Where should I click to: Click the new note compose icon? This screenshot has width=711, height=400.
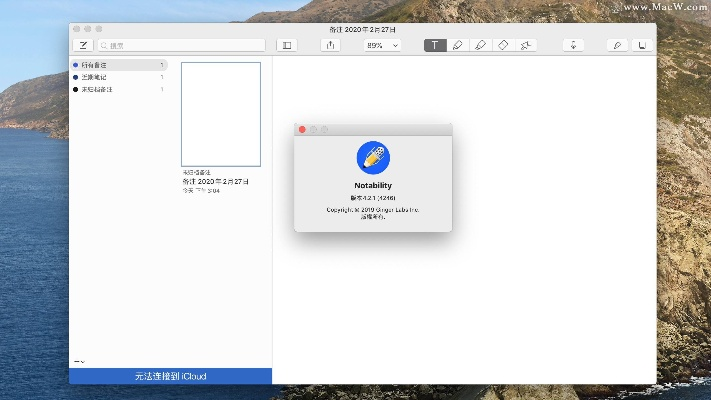tap(83, 45)
